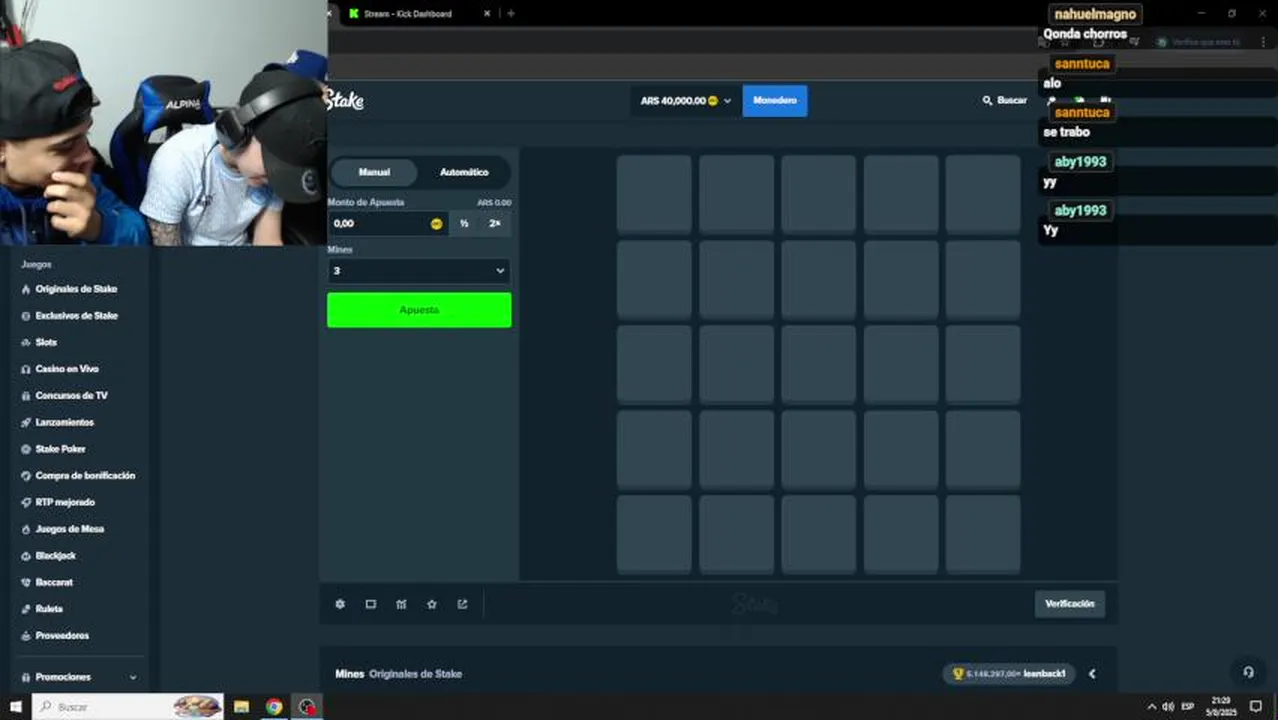Add Mines to favorites with the star icon
1278x720 pixels.
[432, 604]
